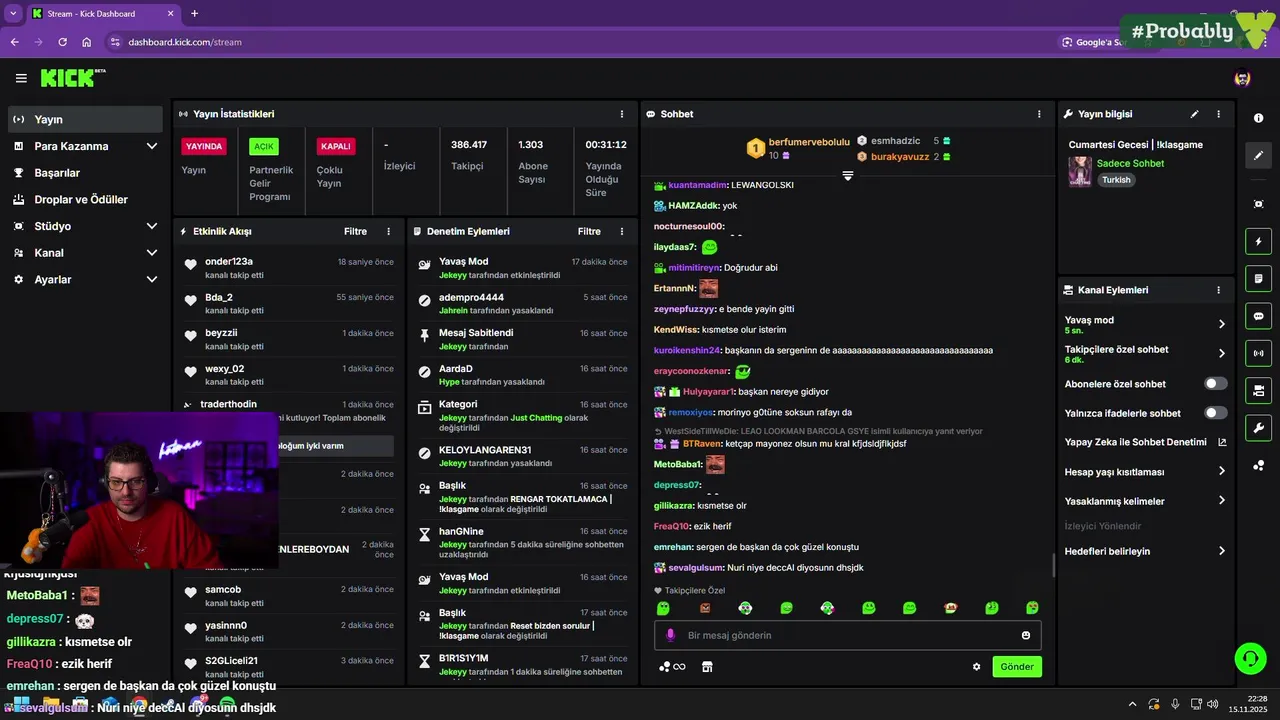Open Yapay Zeka ile Sohbet Denetimi link

tap(1145, 442)
